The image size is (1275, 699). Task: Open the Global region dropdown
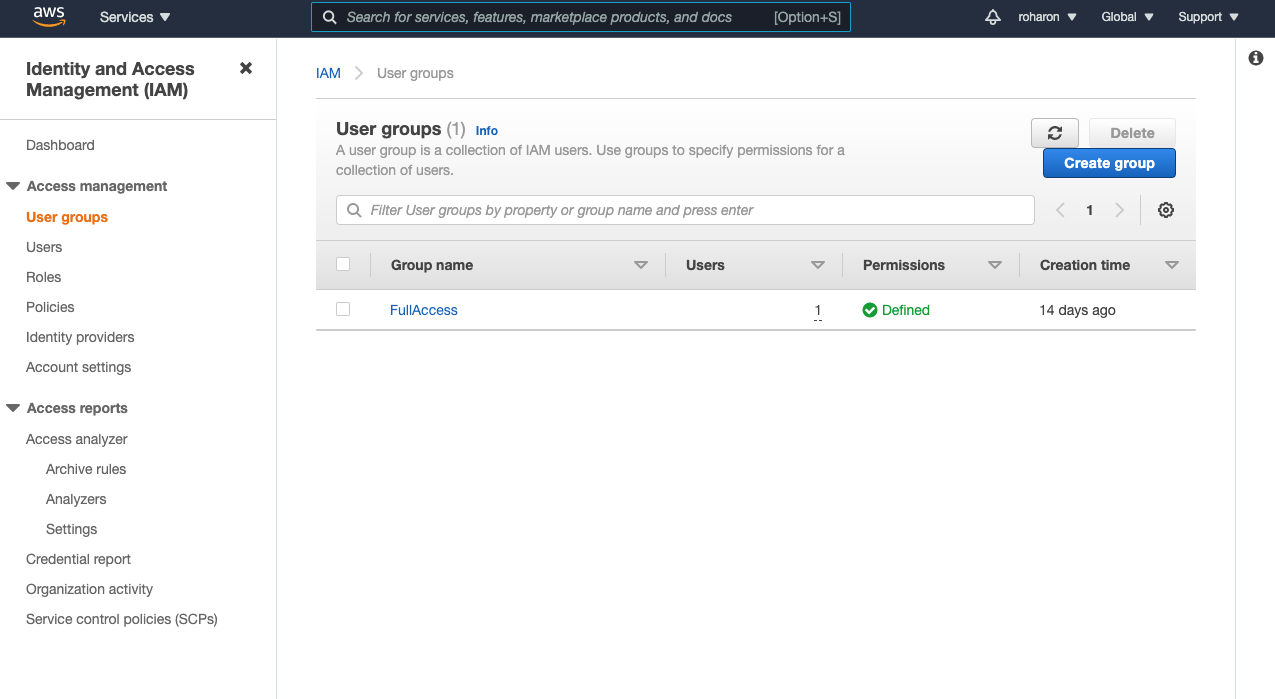[x=1127, y=17]
